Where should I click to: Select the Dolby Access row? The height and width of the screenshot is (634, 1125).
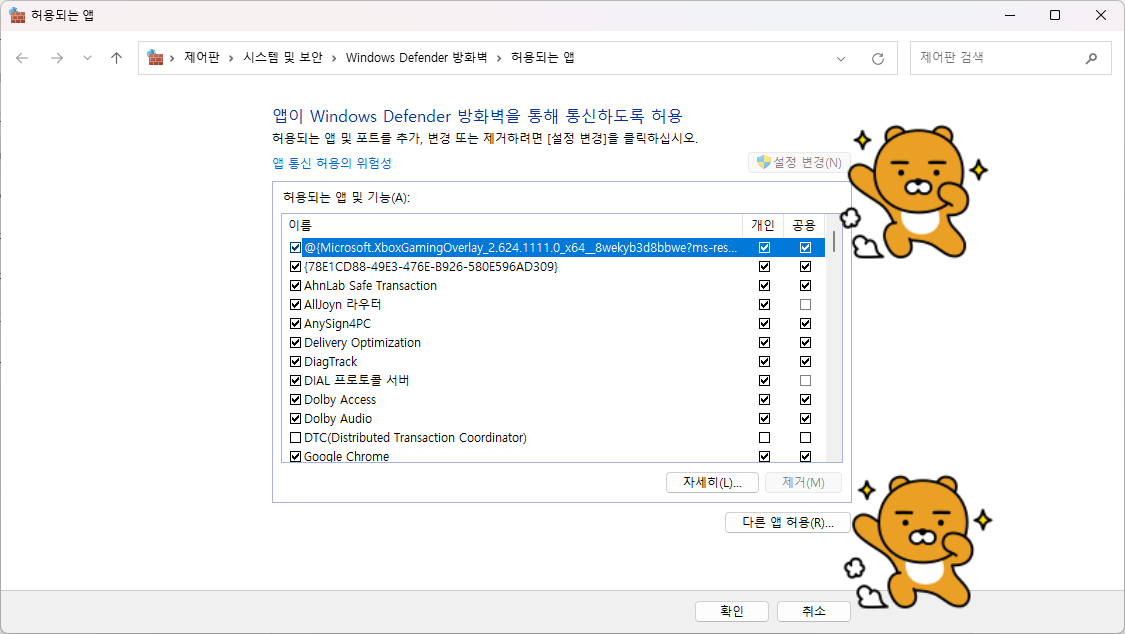click(x=553, y=399)
